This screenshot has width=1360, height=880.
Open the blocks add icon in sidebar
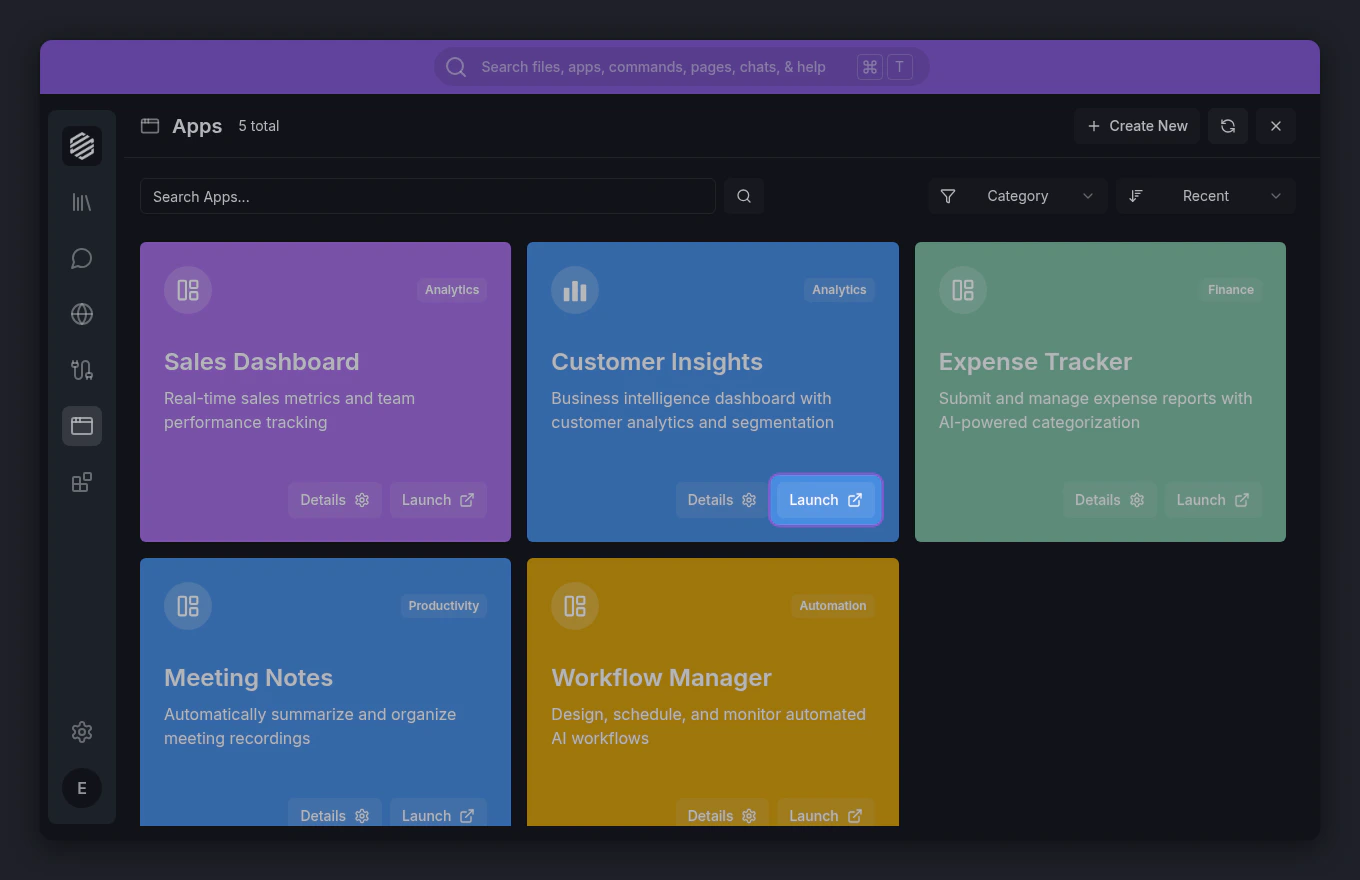click(x=82, y=483)
